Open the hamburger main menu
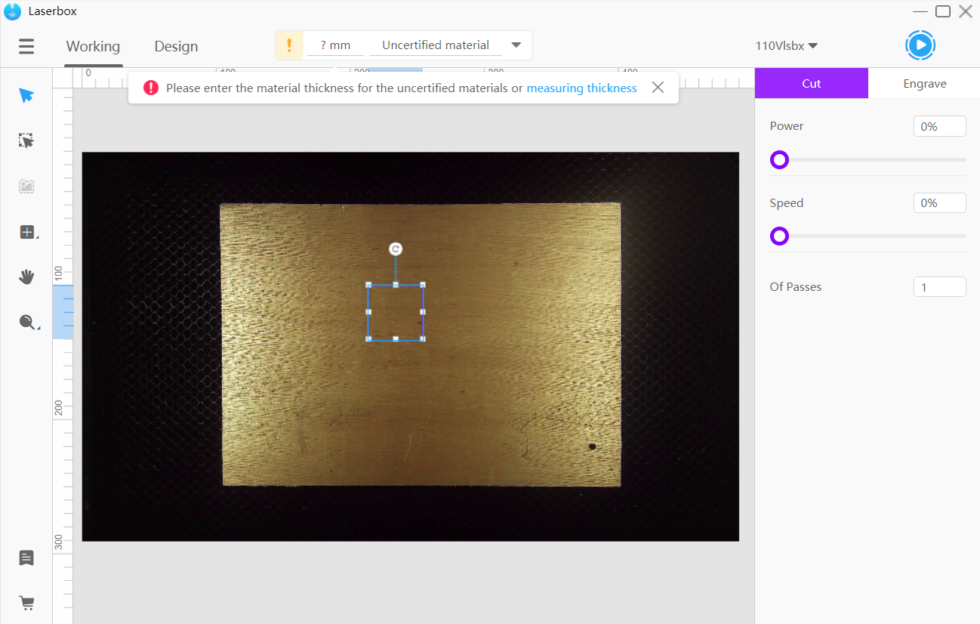 [26, 46]
